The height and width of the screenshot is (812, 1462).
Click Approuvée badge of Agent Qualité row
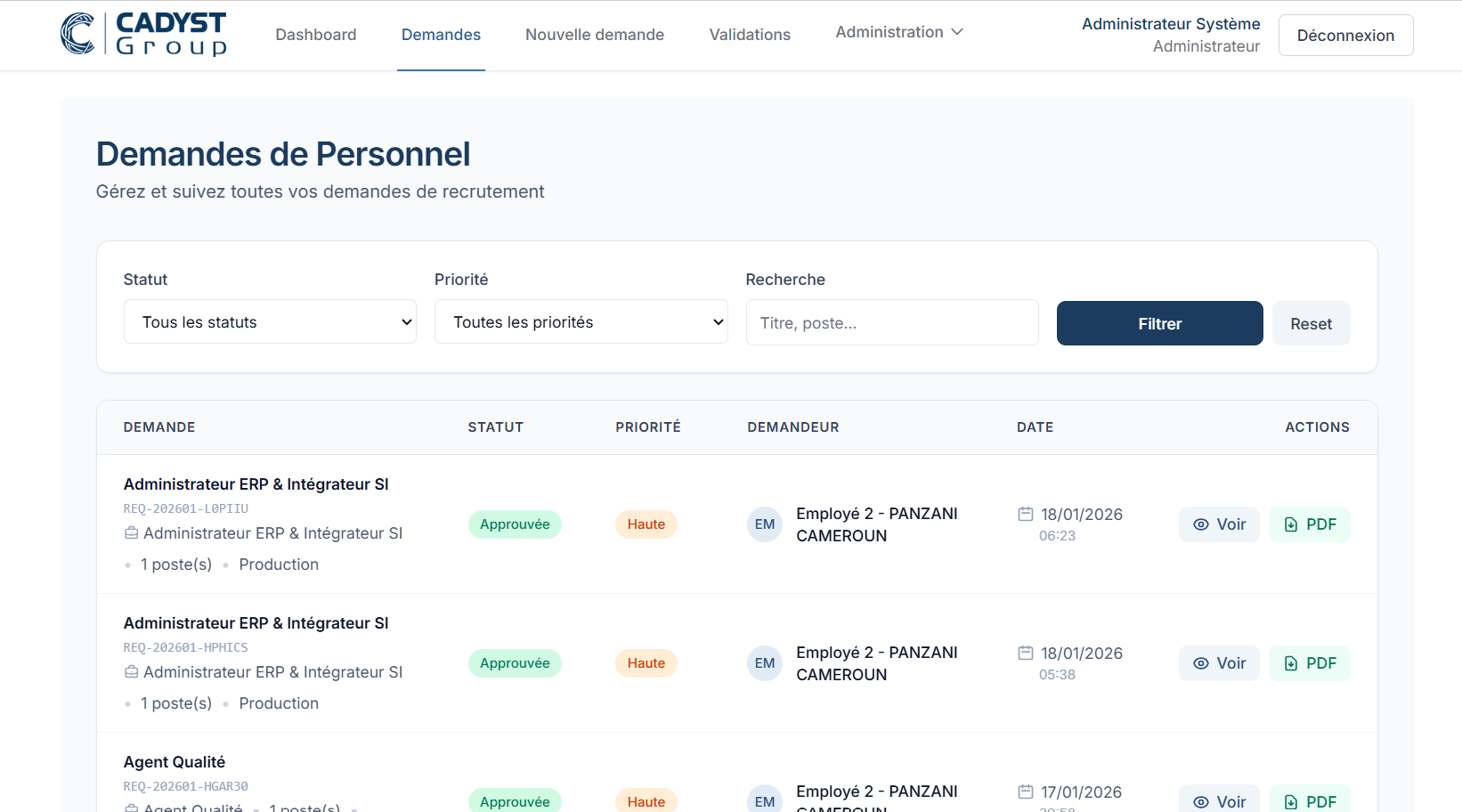click(x=515, y=800)
